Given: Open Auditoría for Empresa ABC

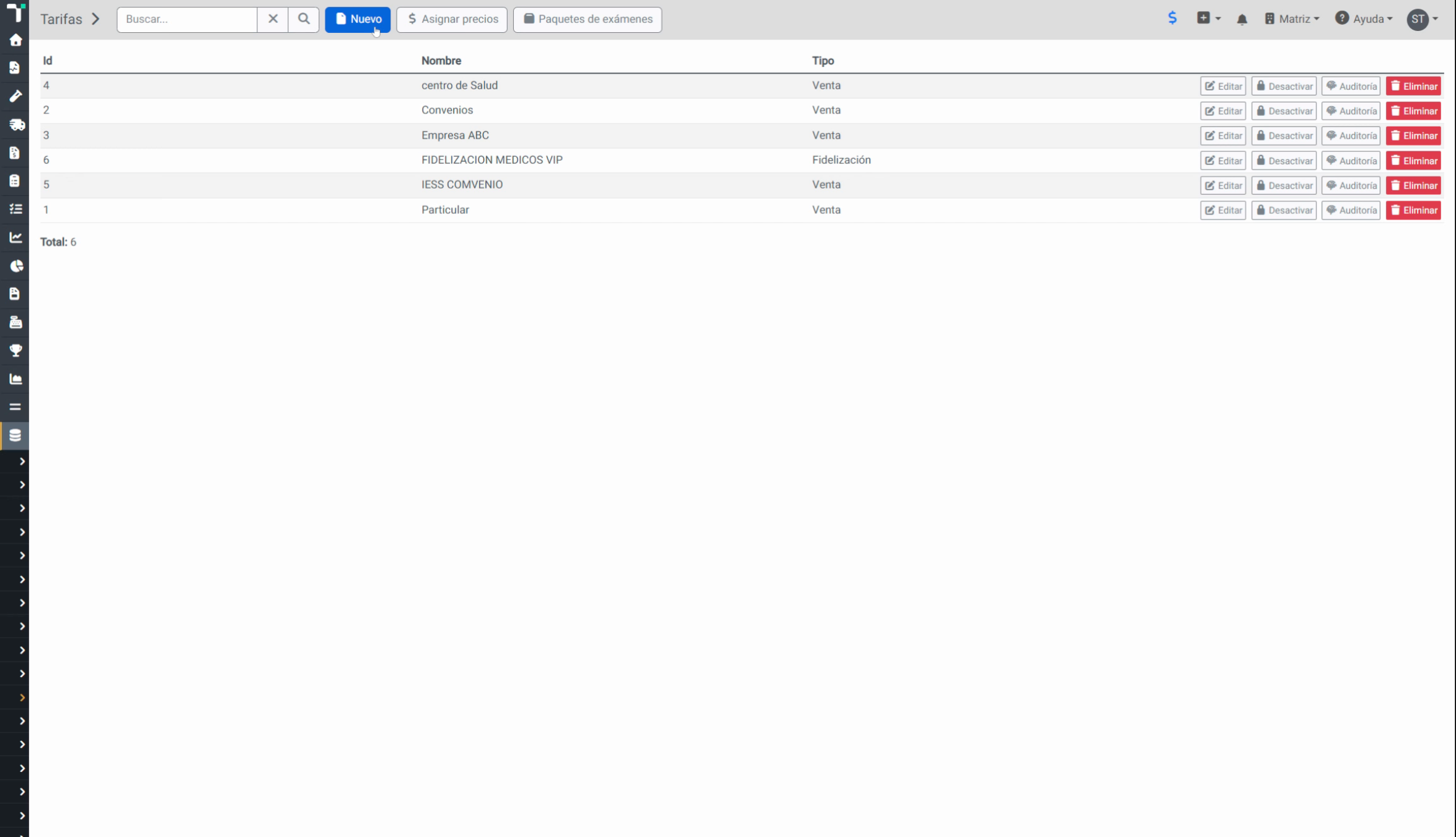Looking at the screenshot, I should [x=1351, y=136].
